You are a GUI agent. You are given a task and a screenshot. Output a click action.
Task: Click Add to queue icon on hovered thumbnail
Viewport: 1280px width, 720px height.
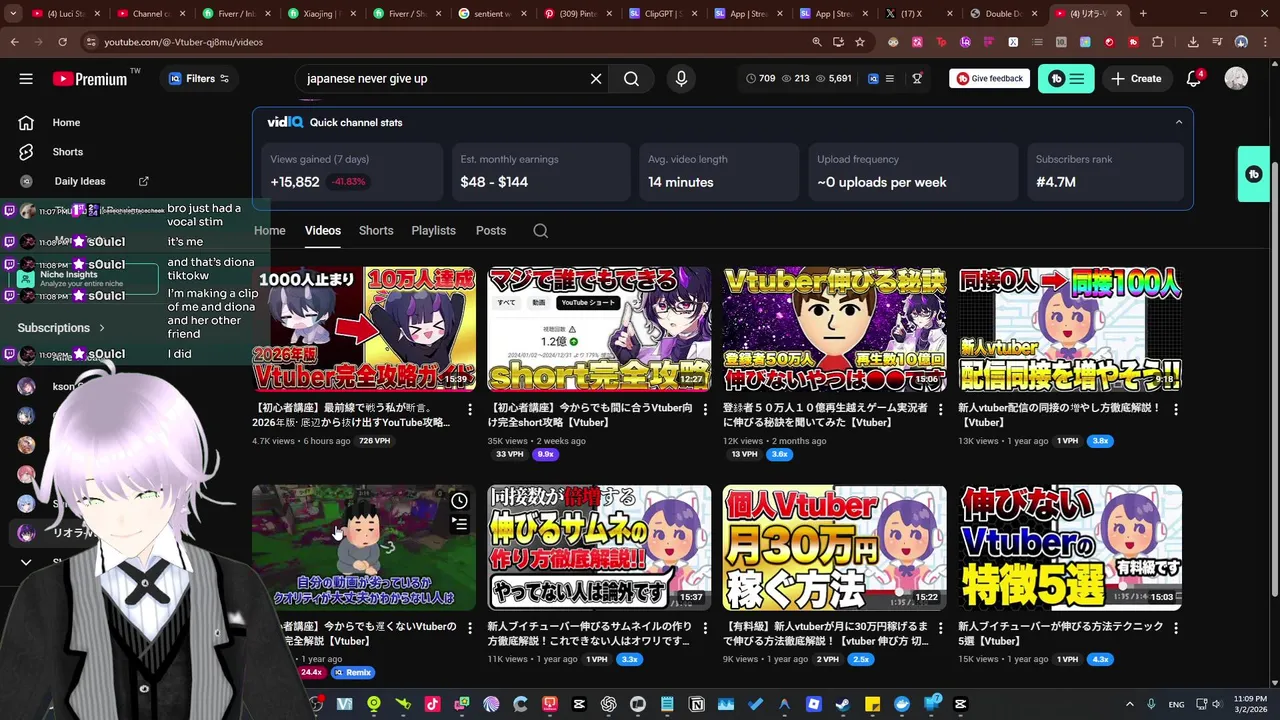tap(459, 523)
